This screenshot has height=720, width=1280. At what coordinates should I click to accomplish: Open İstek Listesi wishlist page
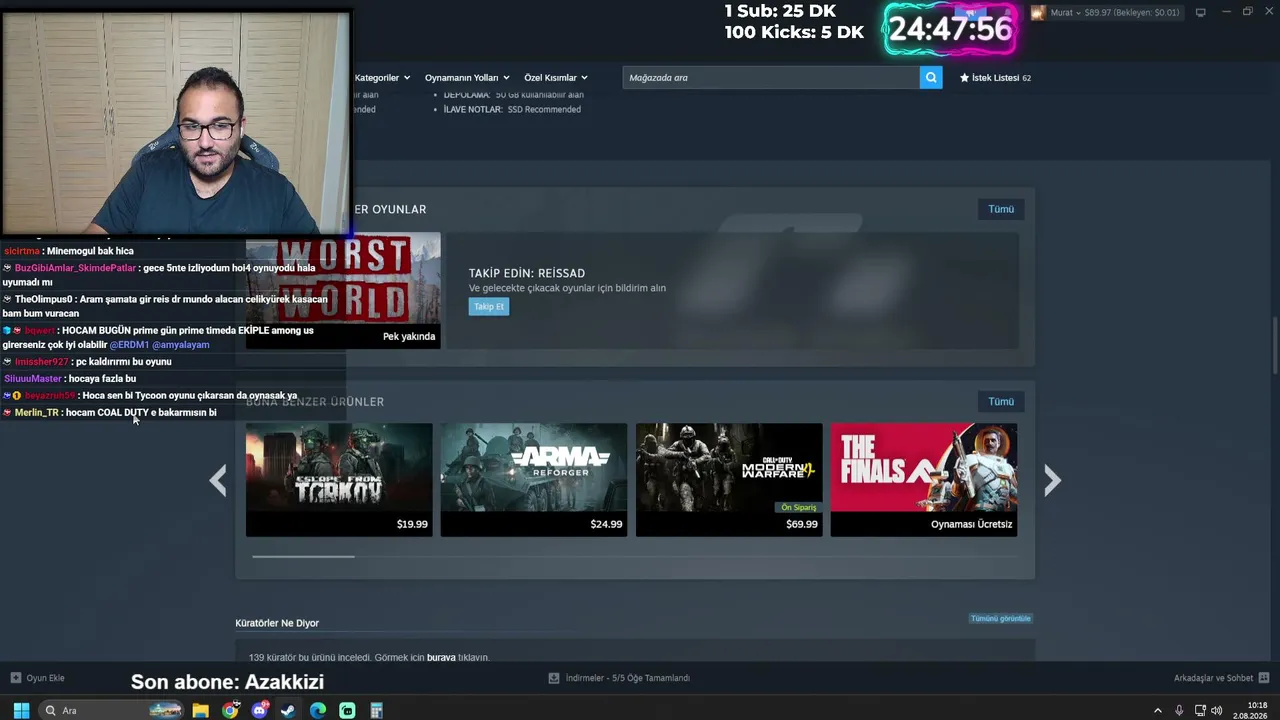tap(995, 77)
